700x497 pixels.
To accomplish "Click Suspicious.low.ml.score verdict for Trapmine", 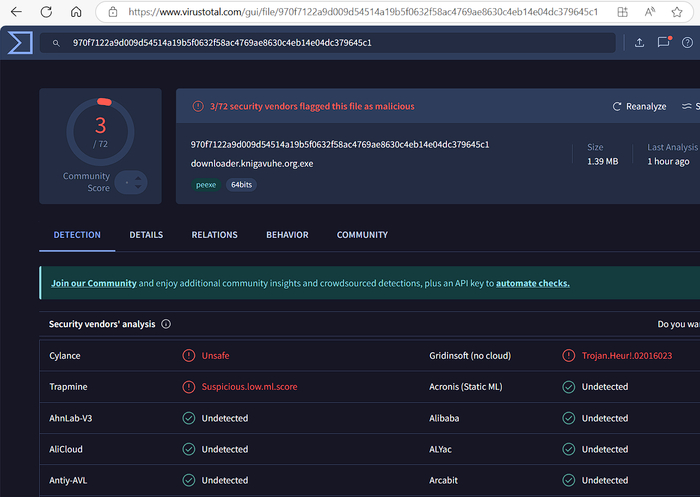I will (250, 387).
